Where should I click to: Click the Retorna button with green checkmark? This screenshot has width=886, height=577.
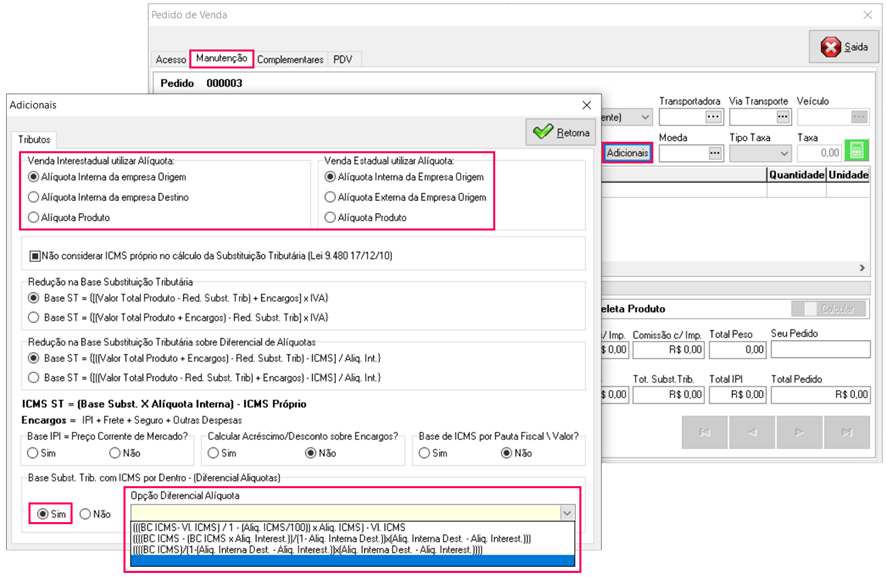click(561, 132)
